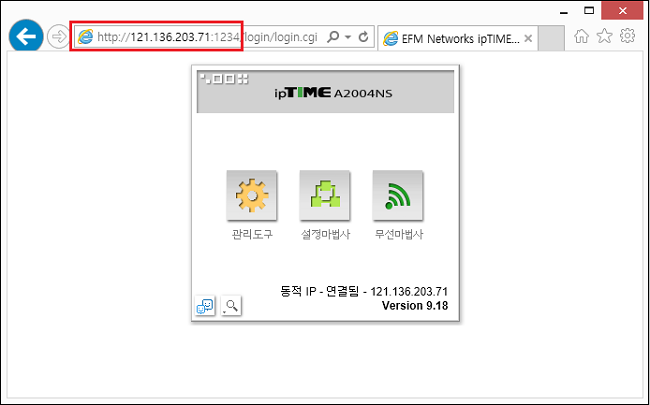Click the 동적 IP 연결됨 status text
650x405 pixels.
tap(364, 291)
